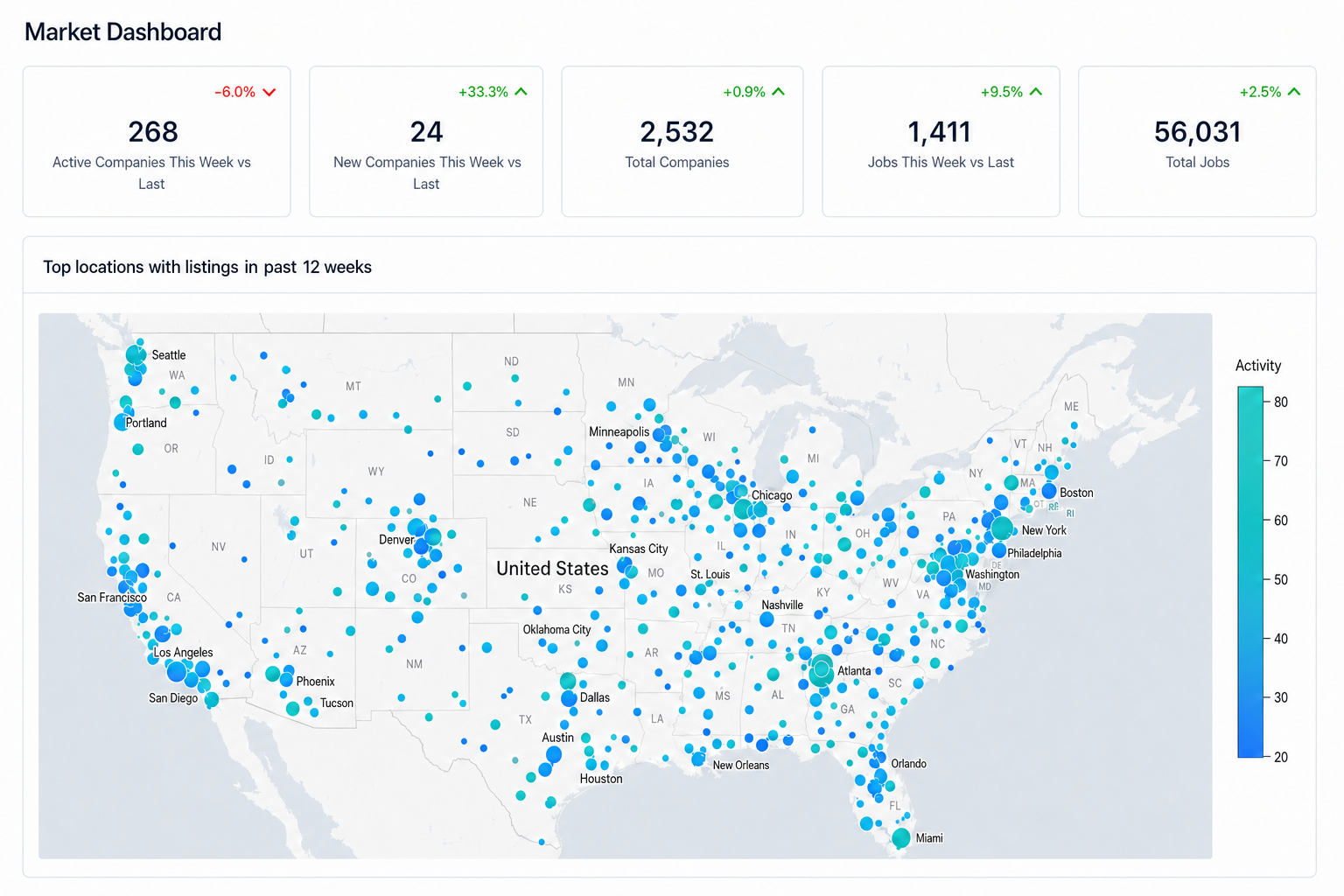Click the Philadelphia map label

point(1034,554)
